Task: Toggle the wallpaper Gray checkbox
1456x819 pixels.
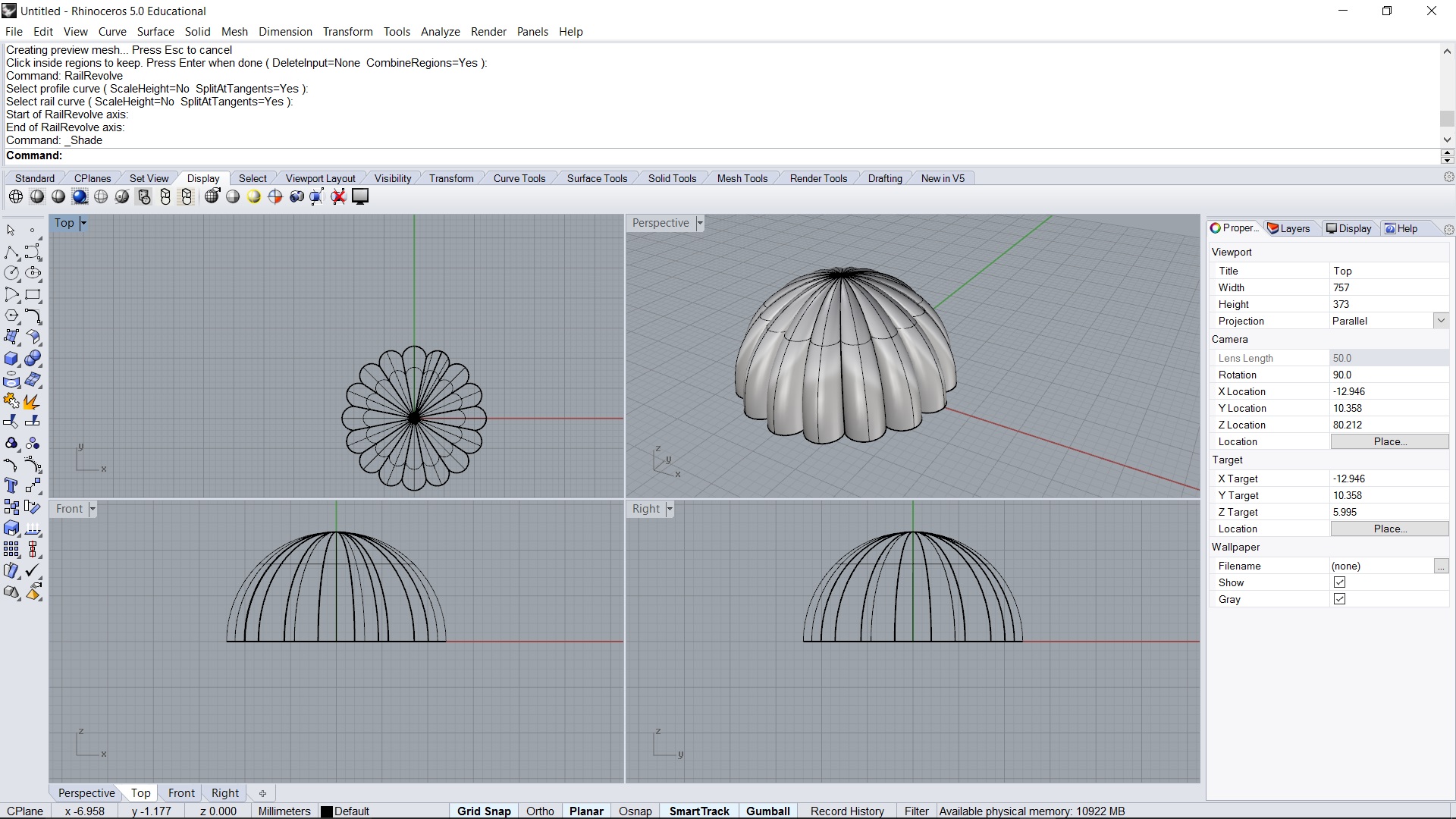Action: 1339,599
